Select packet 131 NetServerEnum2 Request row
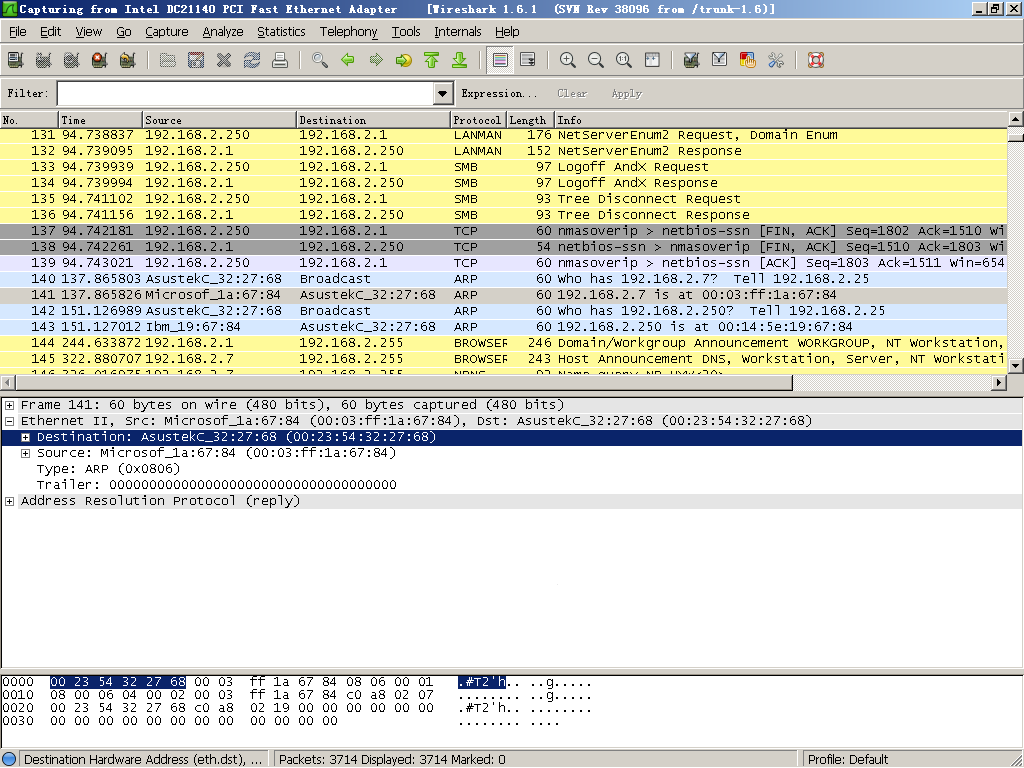 pyautogui.click(x=504, y=135)
